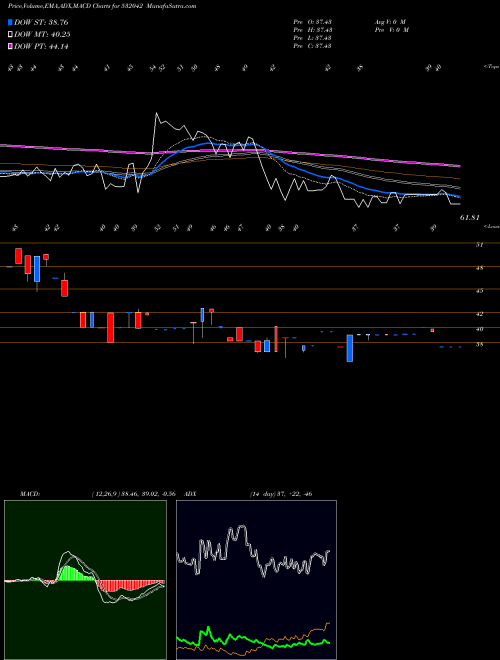The image size is (500, 660).
Task: Click the 45 price axis label
Action: pyautogui.click(x=479, y=290)
